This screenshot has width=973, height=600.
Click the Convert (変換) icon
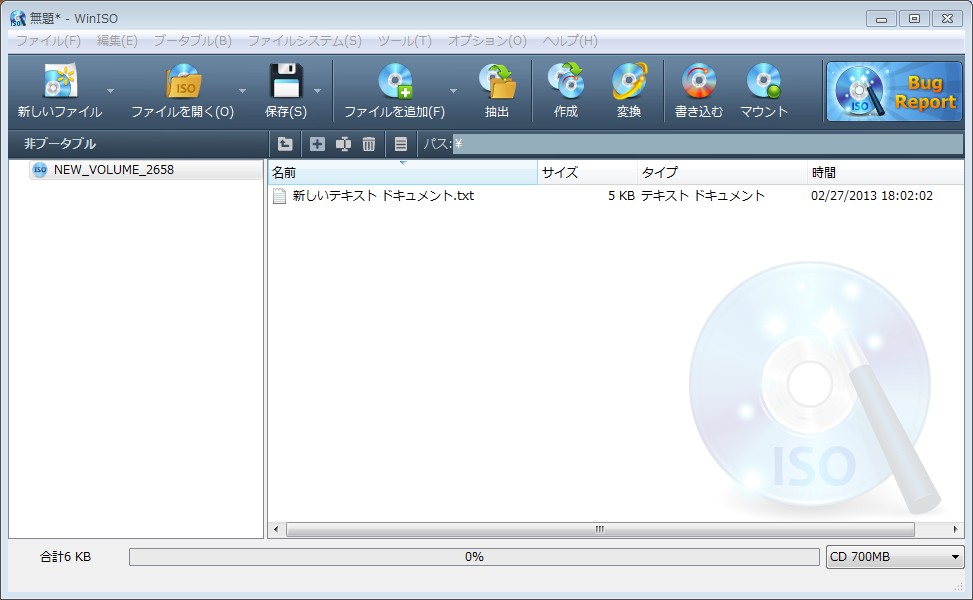coord(629,81)
